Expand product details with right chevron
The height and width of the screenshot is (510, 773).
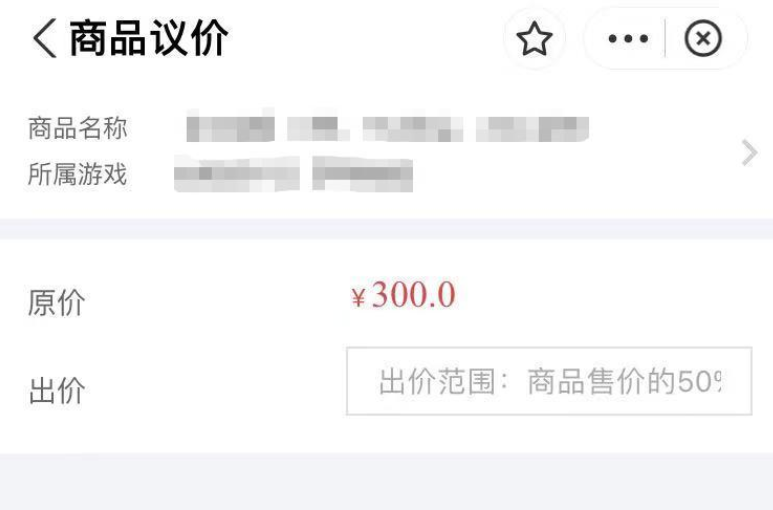point(749,153)
